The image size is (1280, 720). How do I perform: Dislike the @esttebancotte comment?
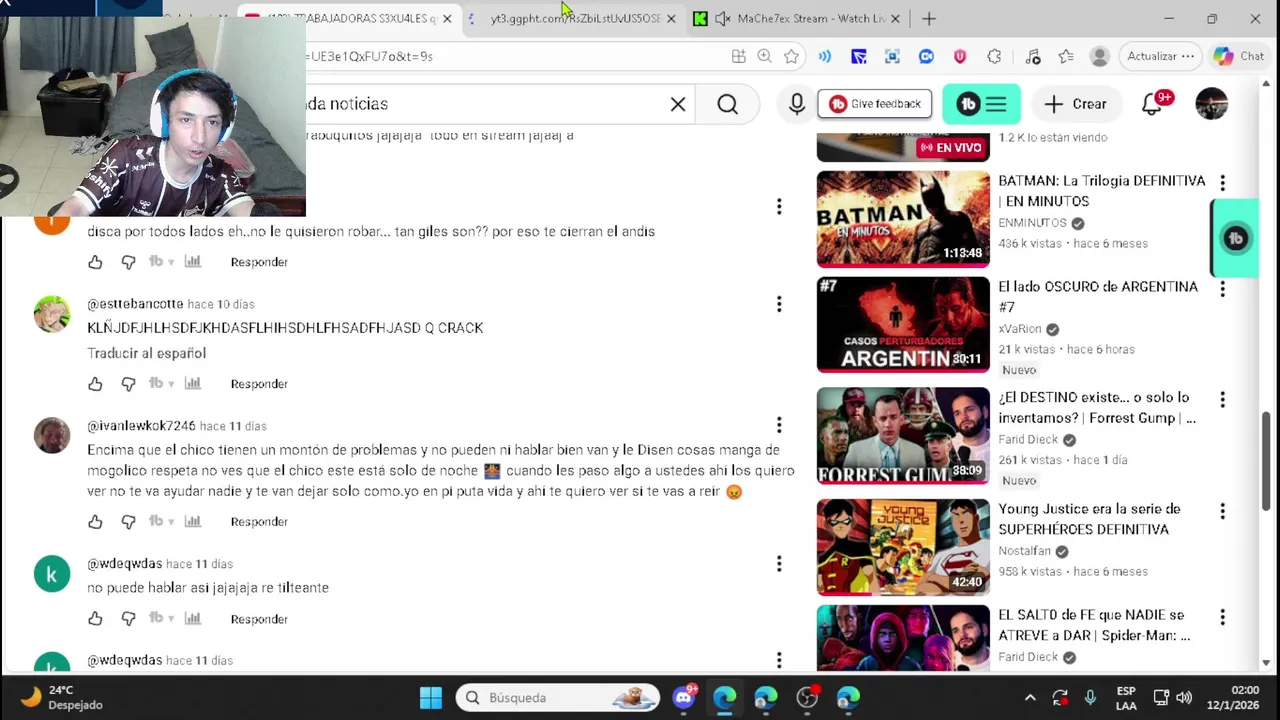coord(128,384)
